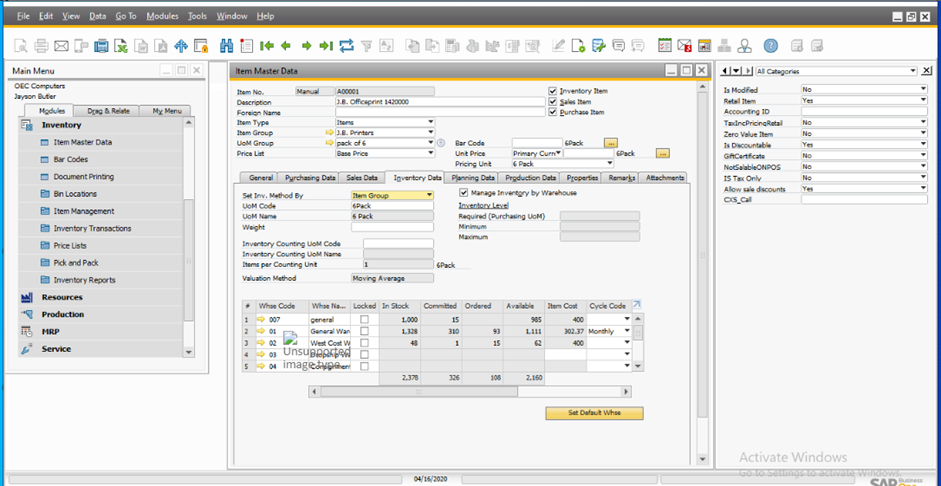
Task: Go to the next record arrow
Action: tap(306, 46)
